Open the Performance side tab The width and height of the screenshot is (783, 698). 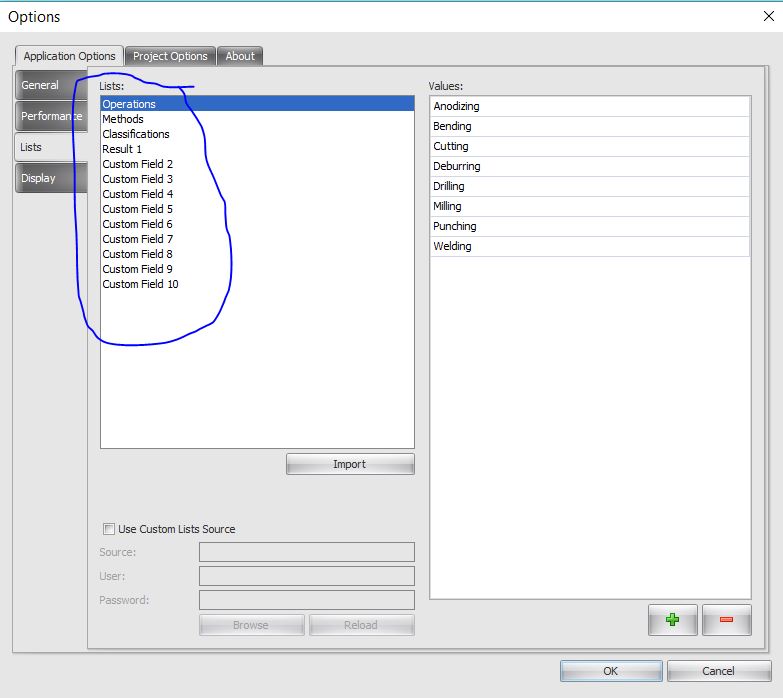[x=51, y=116]
